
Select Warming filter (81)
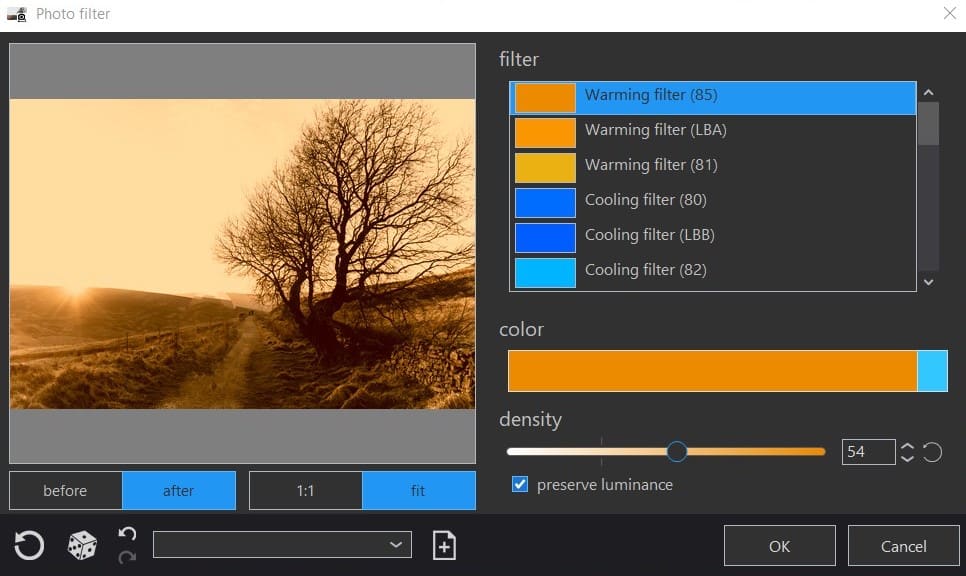click(713, 168)
